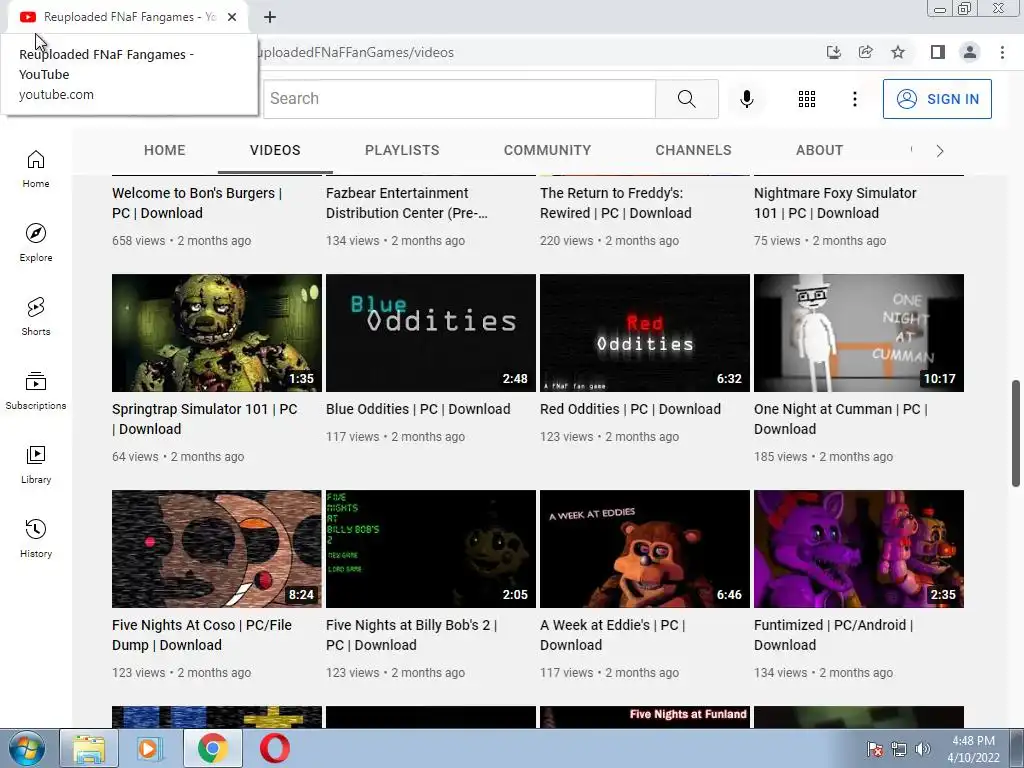The height and width of the screenshot is (768, 1024).
Task: Expand channel tabs with right chevron
Action: point(940,151)
